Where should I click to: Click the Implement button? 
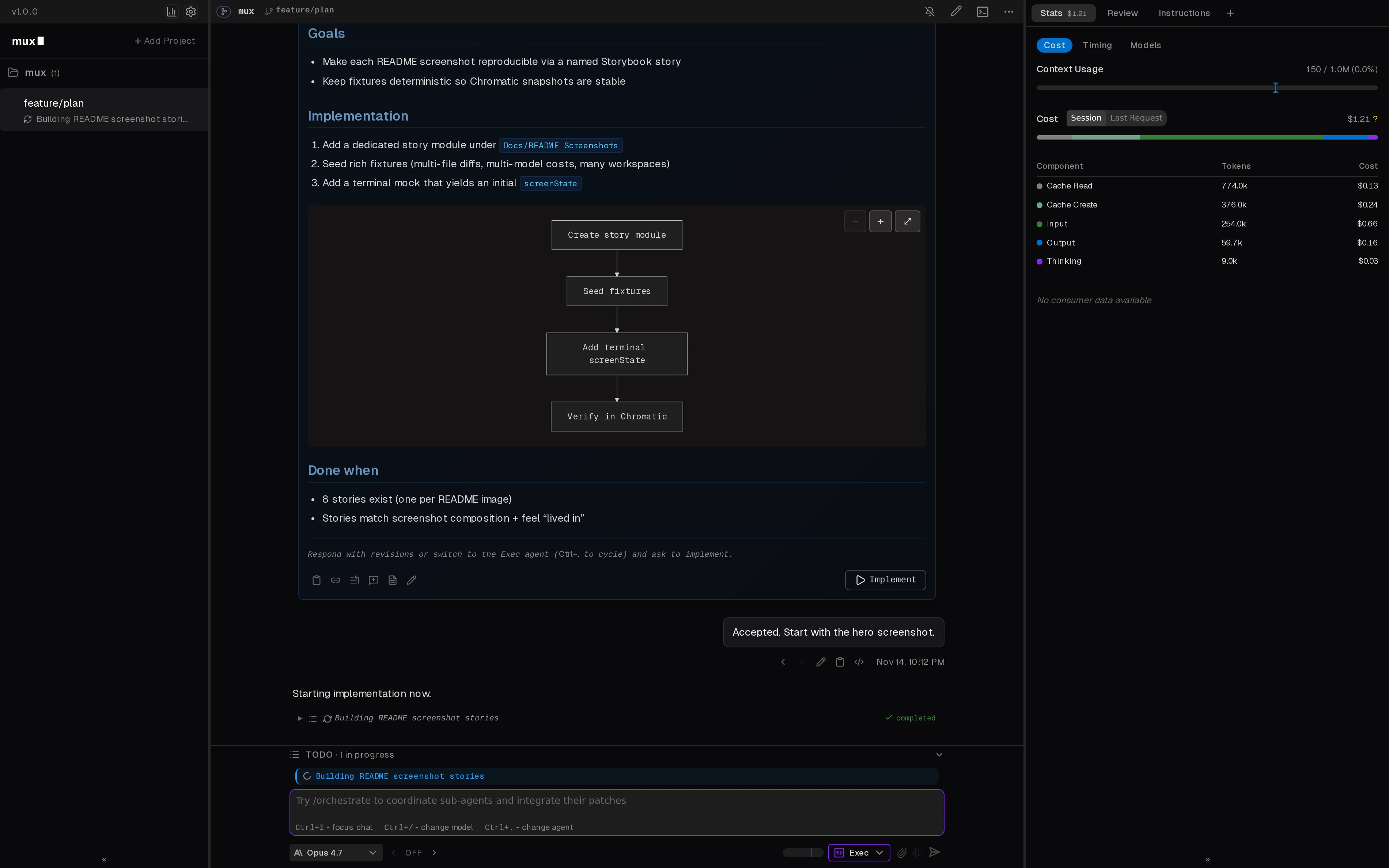tap(885, 580)
